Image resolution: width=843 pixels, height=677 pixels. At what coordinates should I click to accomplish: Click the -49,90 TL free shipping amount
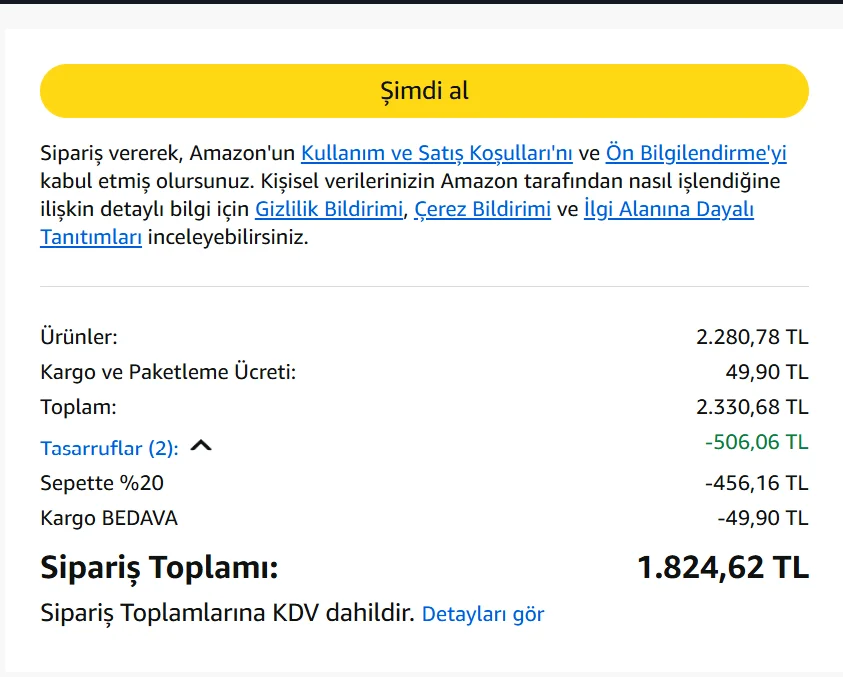point(762,518)
